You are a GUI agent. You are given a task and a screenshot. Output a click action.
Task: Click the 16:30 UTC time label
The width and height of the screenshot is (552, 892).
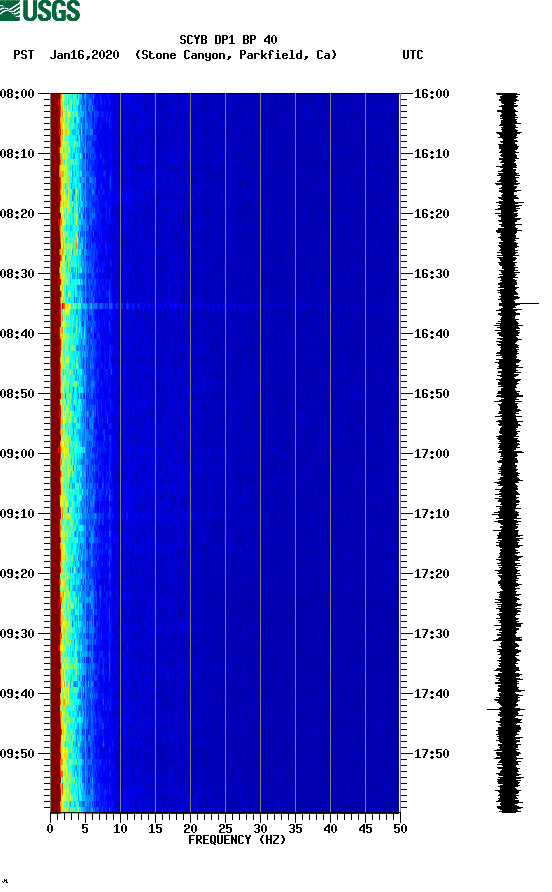coord(431,274)
